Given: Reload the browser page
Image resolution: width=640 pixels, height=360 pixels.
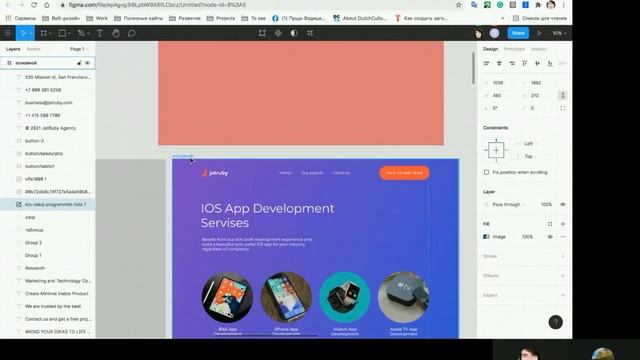Looking at the screenshot, I should (x=34, y=5).
